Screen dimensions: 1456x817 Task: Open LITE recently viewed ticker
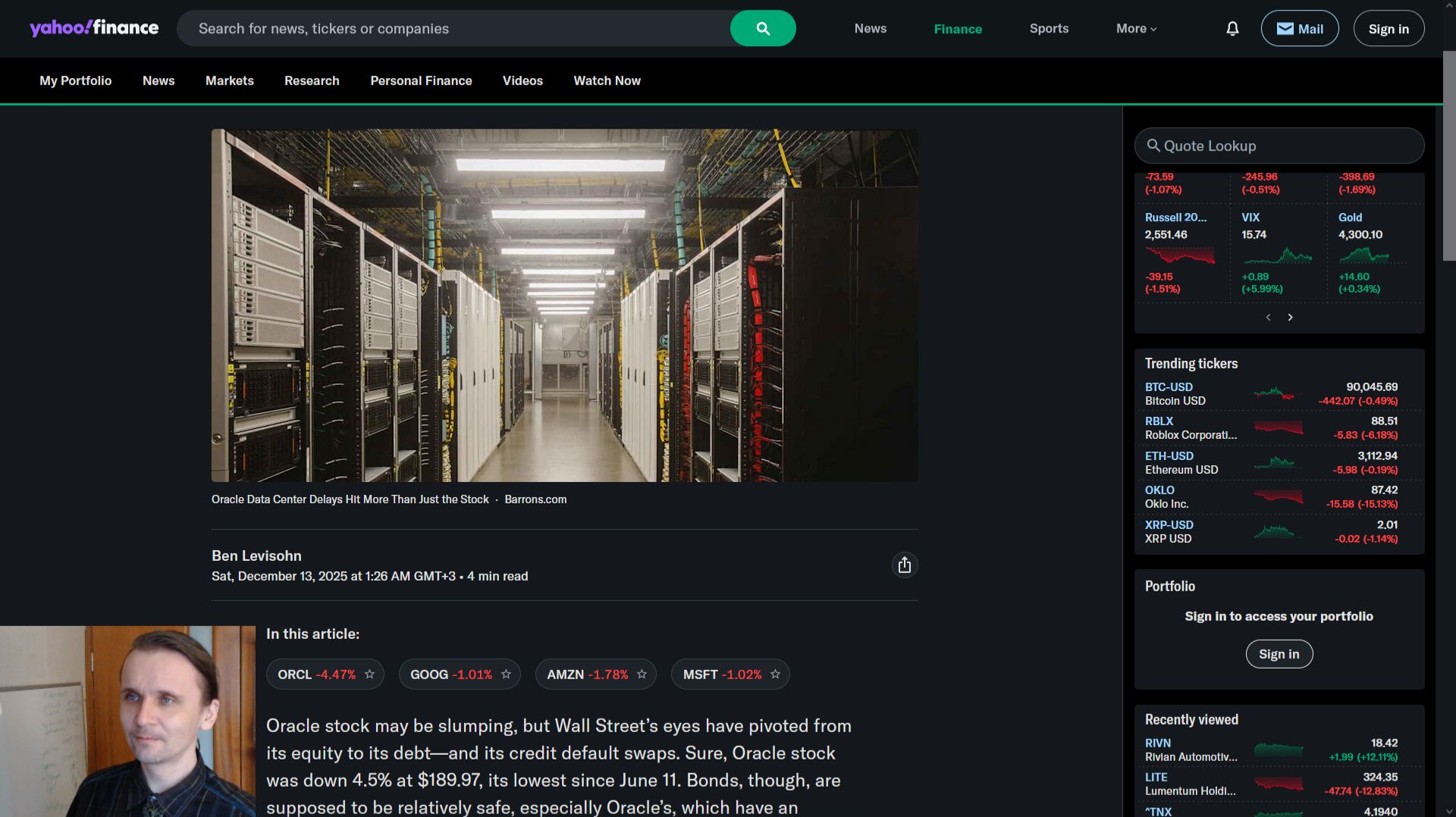[1156, 778]
